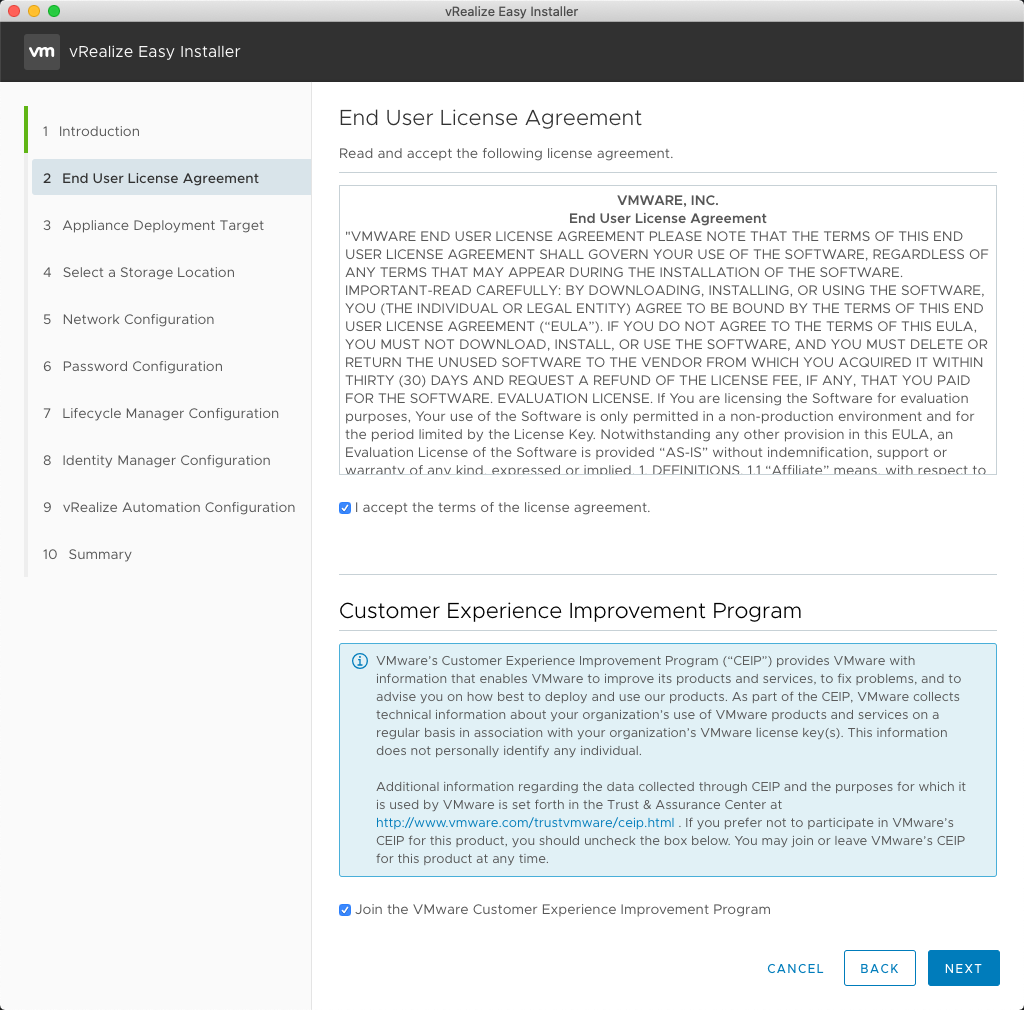Open the trustvmware ceip.html link
Image resolution: width=1024 pixels, height=1010 pixels.
(525, 823)
